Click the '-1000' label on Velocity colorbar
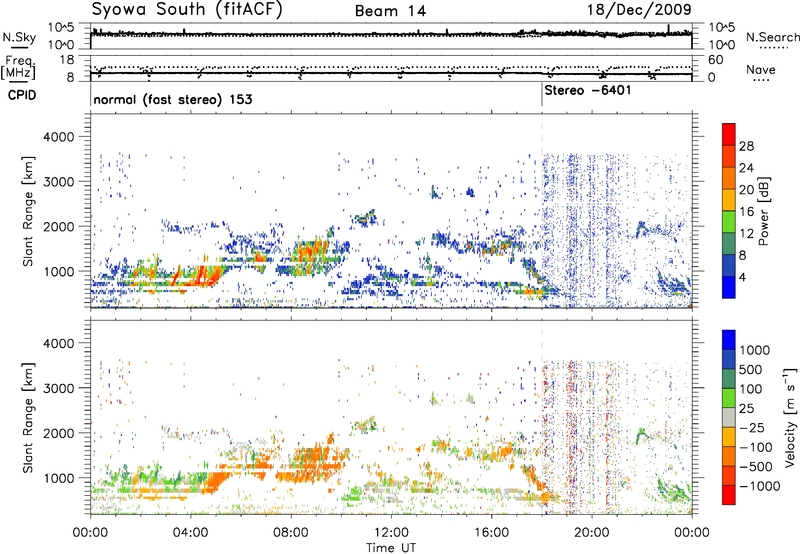 [x=759, y=486]
